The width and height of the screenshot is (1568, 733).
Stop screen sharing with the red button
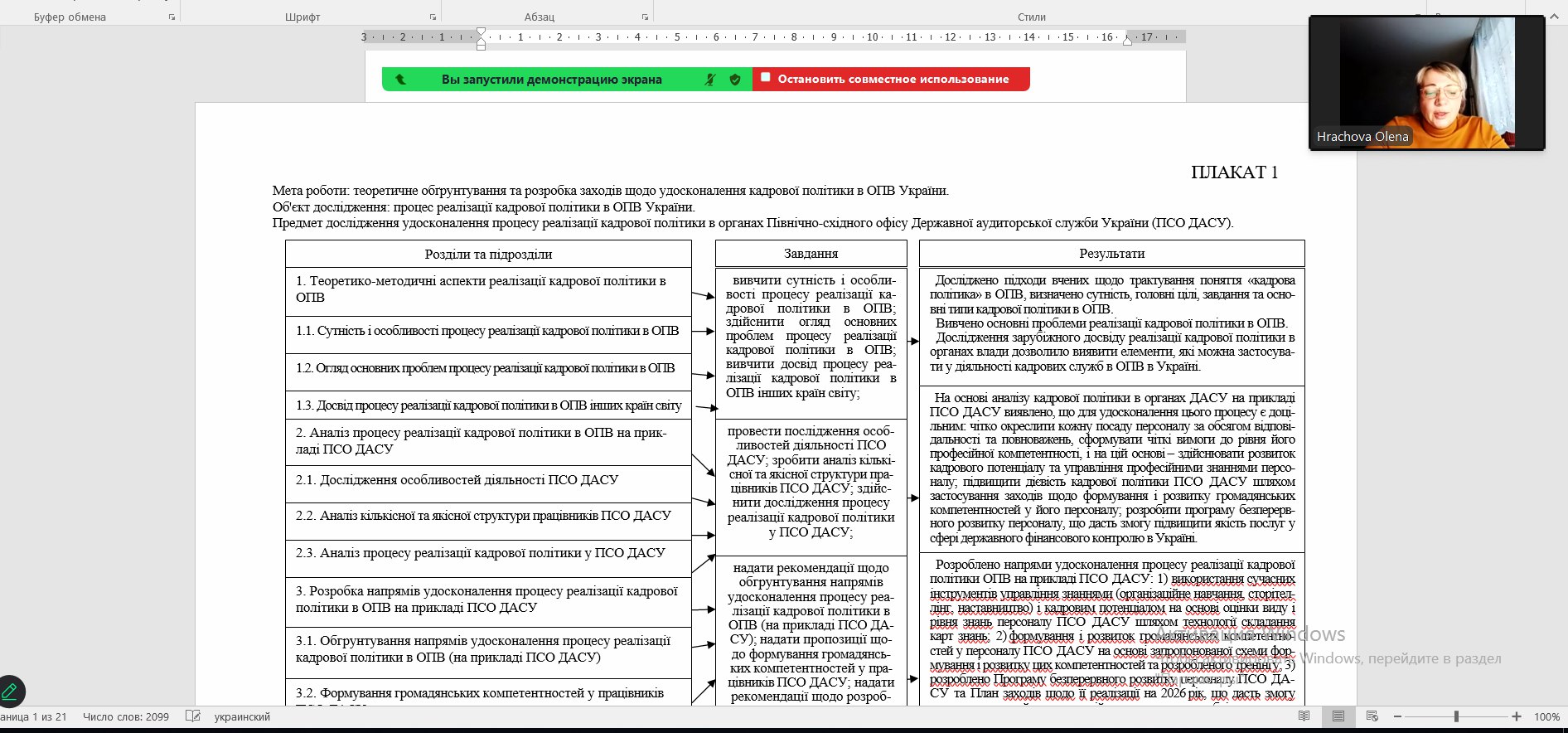click(x=892, y=80)
